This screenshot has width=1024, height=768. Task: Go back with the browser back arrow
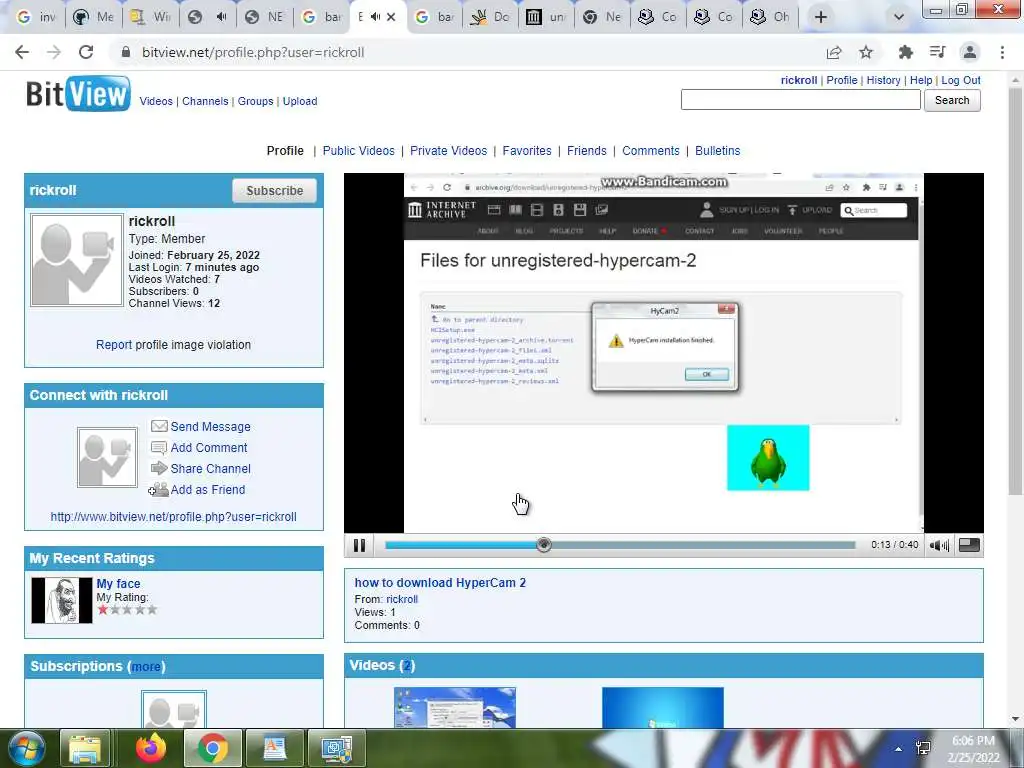[22, 52]
